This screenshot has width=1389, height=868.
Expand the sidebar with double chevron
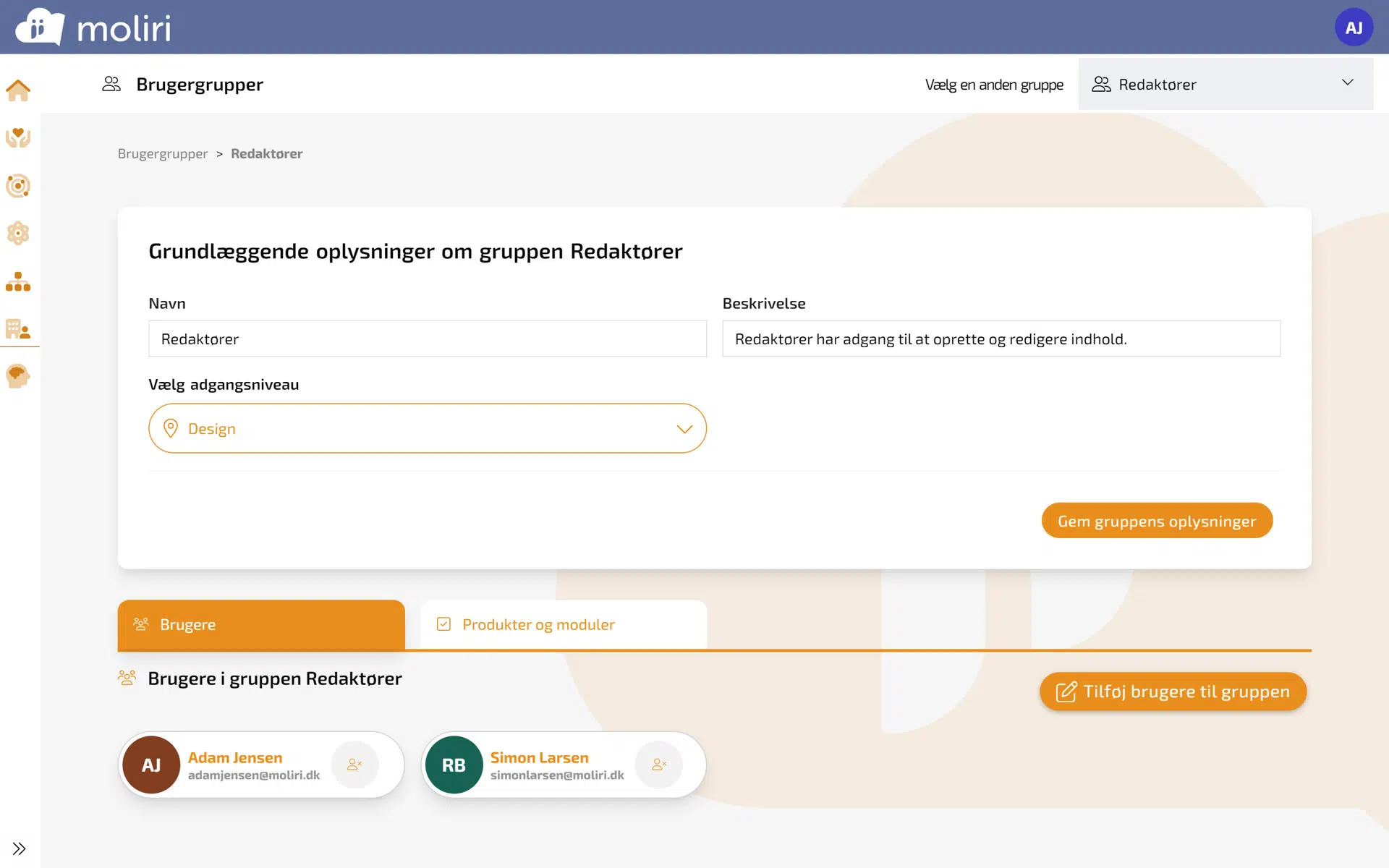20,848
